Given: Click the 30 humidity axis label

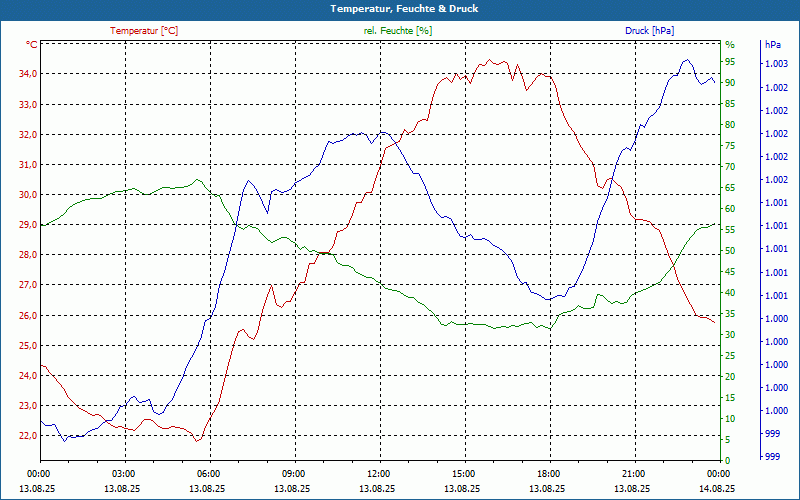Looking at the screenshot, I should [730, 335].
